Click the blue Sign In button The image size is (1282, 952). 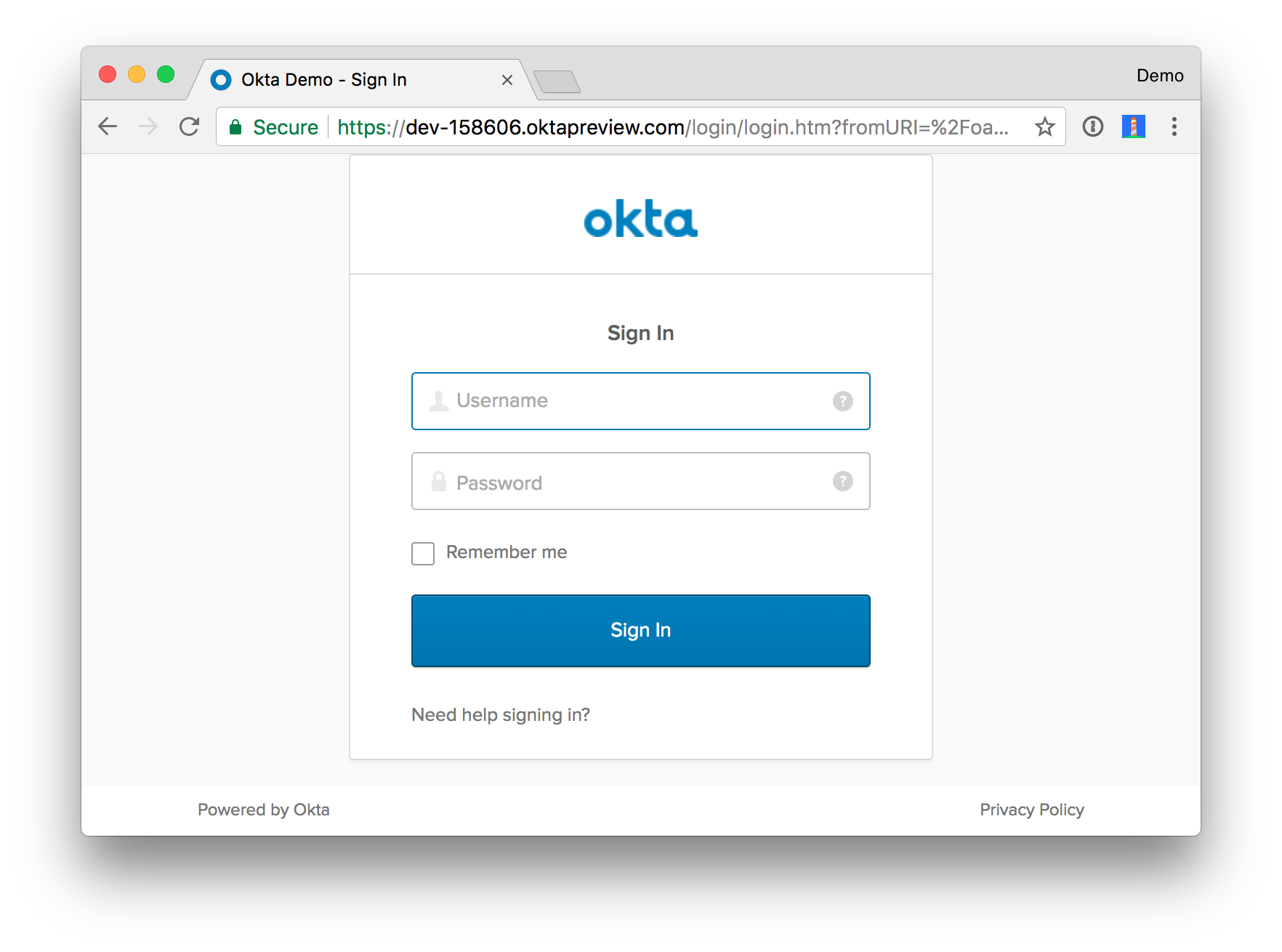(640, 630)
